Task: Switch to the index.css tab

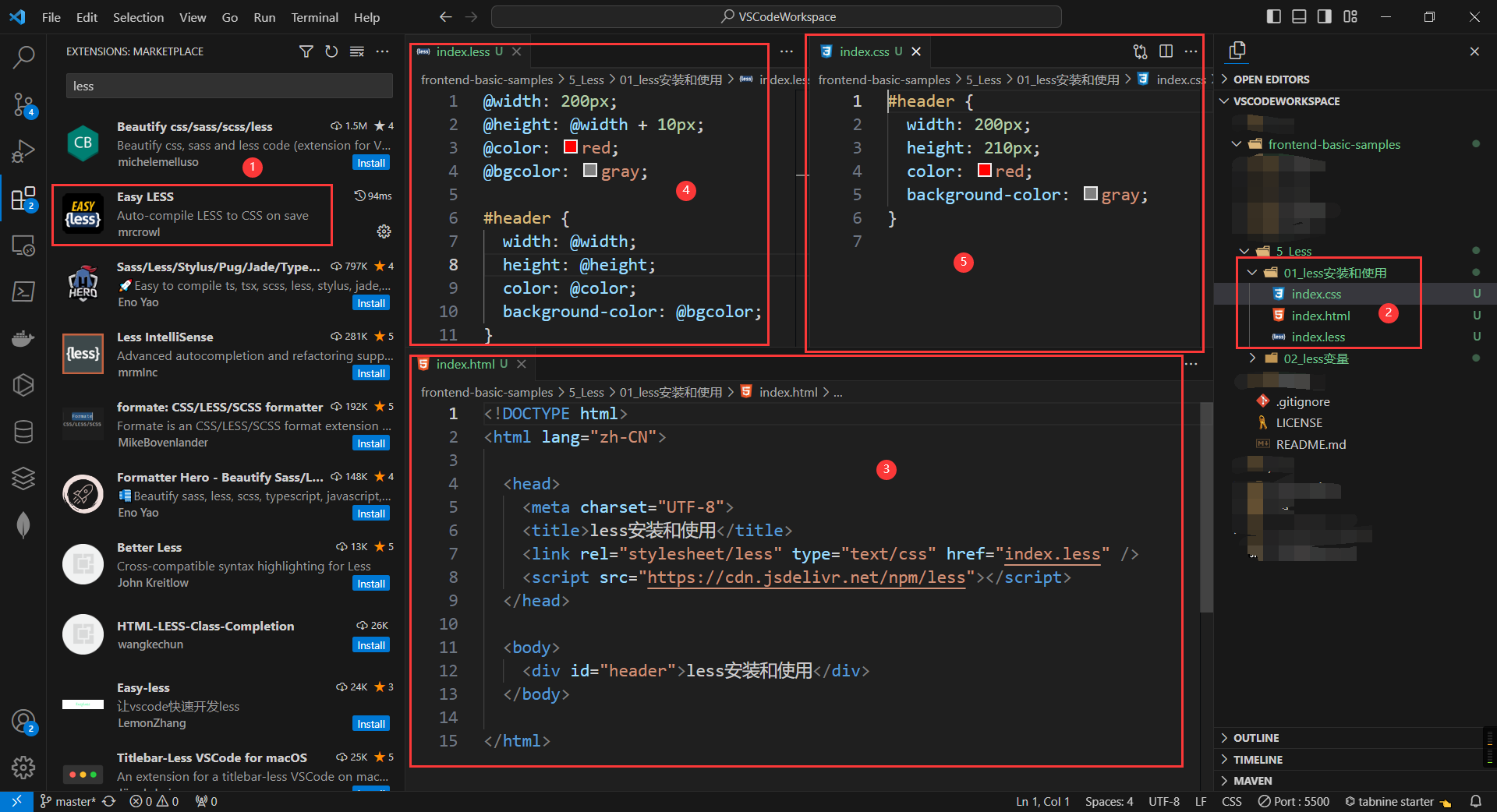Action: (x=864, y=51)
